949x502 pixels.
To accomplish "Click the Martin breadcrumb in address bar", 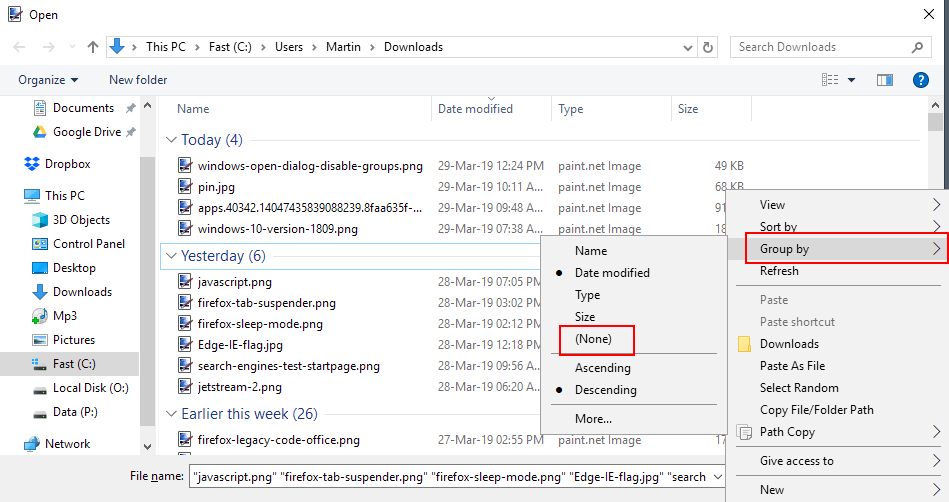I will (343, 47).
